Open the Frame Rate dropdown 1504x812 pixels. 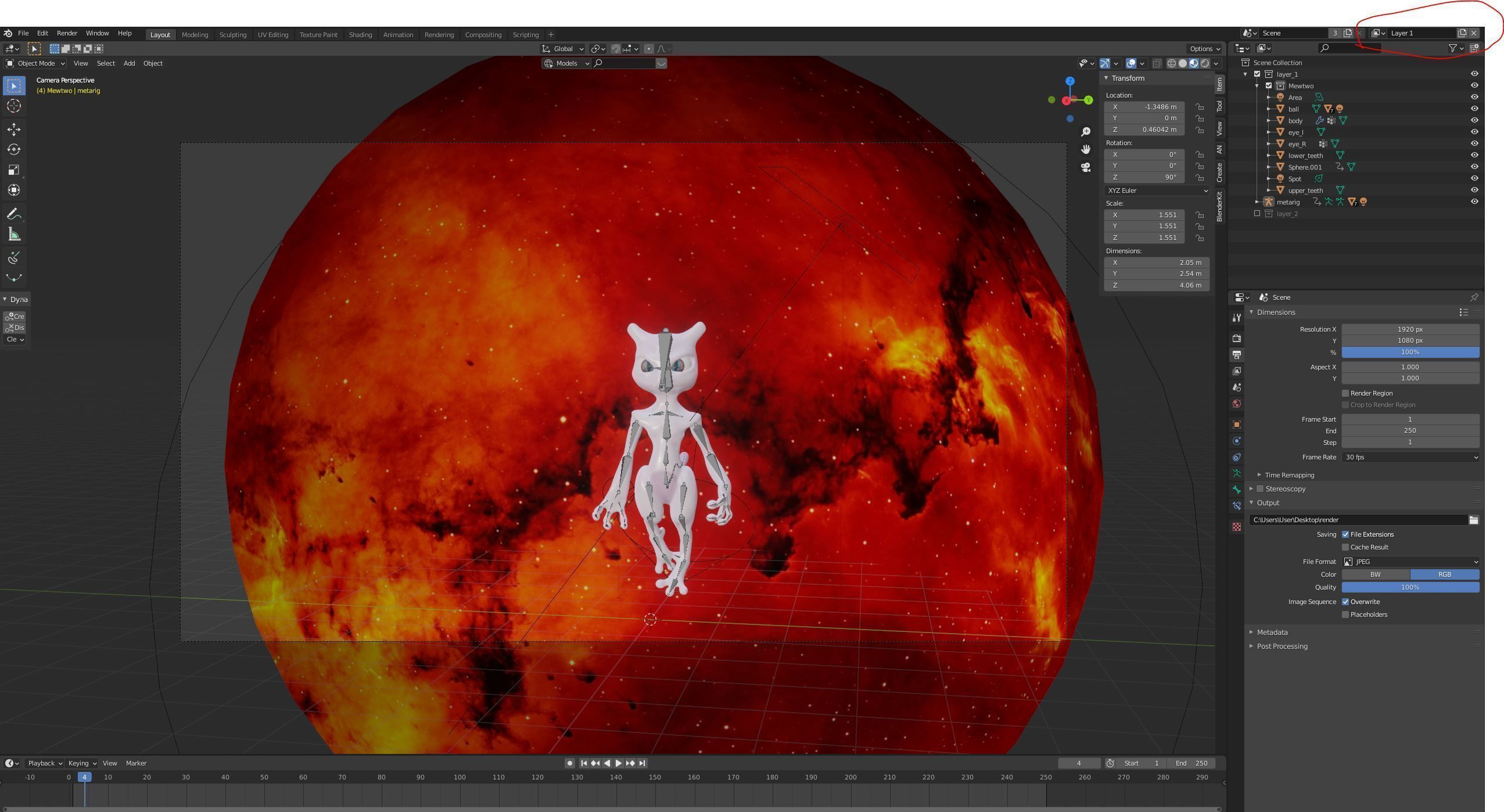coord(1409,457)
